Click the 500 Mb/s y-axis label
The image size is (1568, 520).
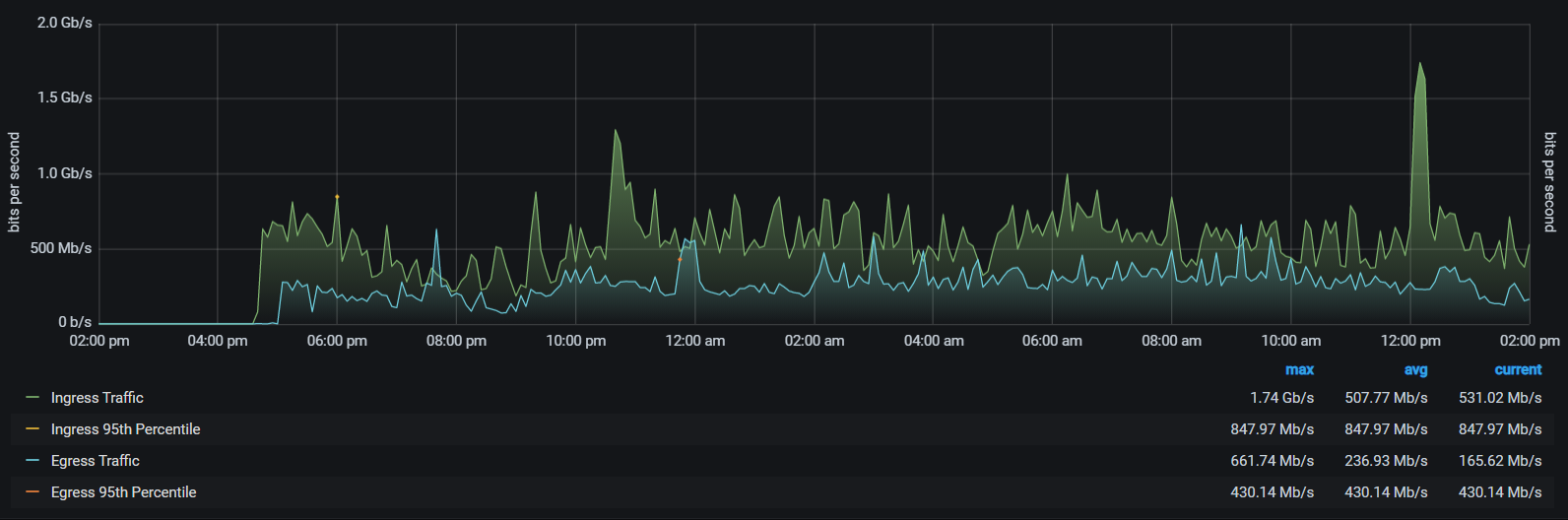(61, 248)
